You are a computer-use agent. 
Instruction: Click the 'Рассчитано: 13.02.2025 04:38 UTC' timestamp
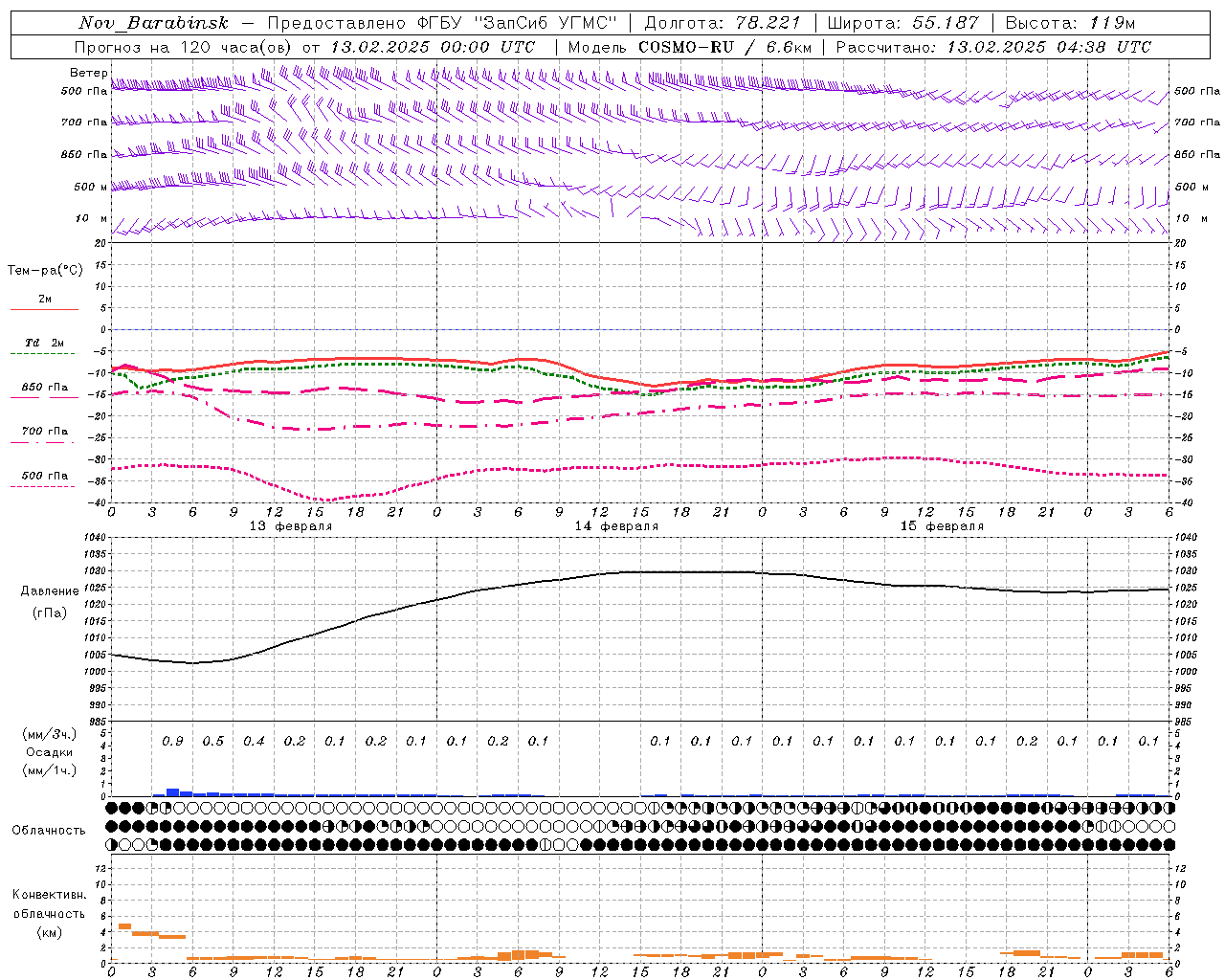[993, 47]
